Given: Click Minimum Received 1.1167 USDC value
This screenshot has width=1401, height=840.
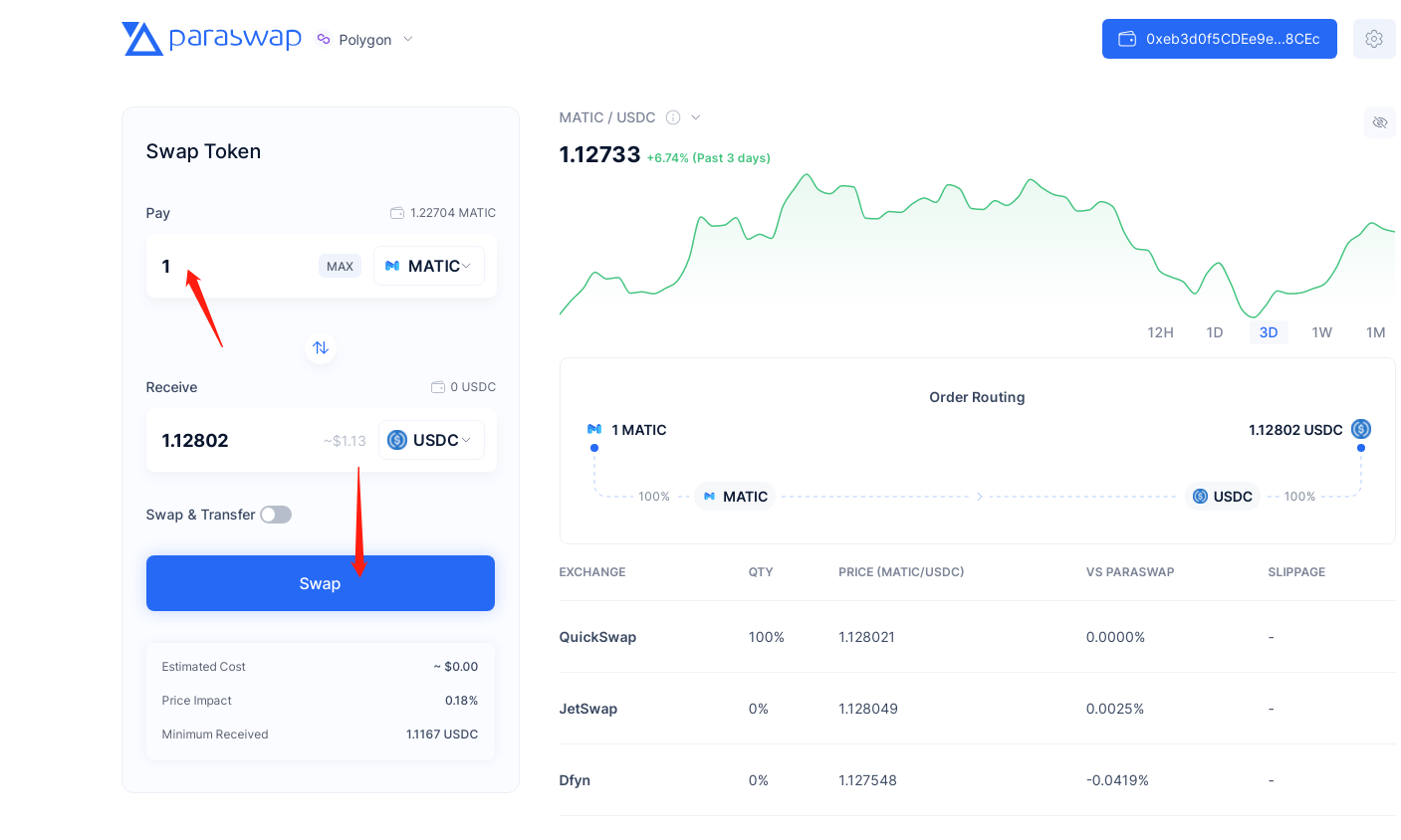Looking at the screenshot, I should click(442, 735).
